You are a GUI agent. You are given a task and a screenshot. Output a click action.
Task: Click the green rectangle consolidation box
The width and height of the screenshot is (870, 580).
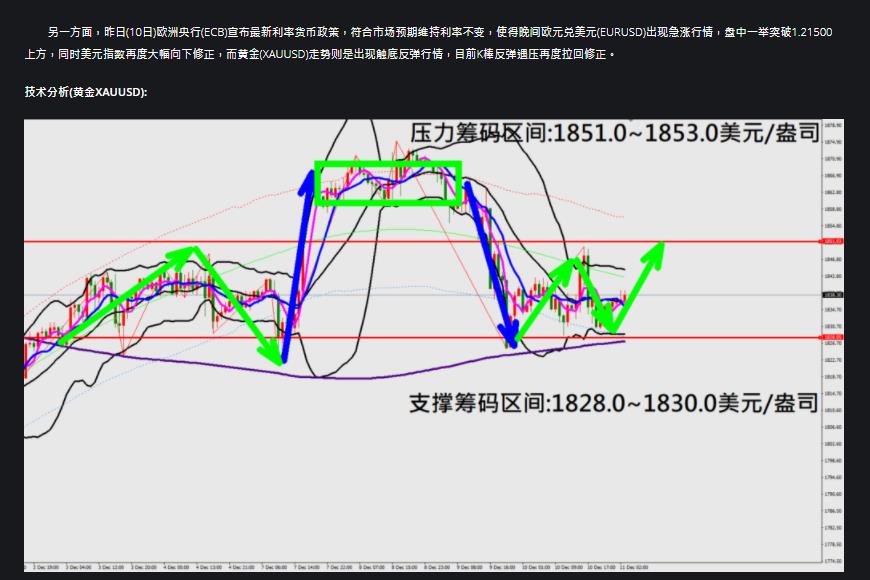388,184
